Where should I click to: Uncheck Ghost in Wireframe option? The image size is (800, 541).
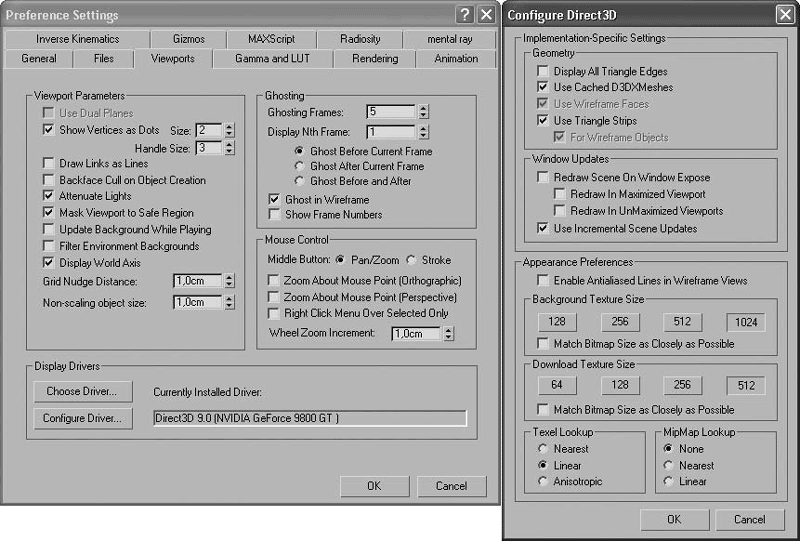coord(275,199)
